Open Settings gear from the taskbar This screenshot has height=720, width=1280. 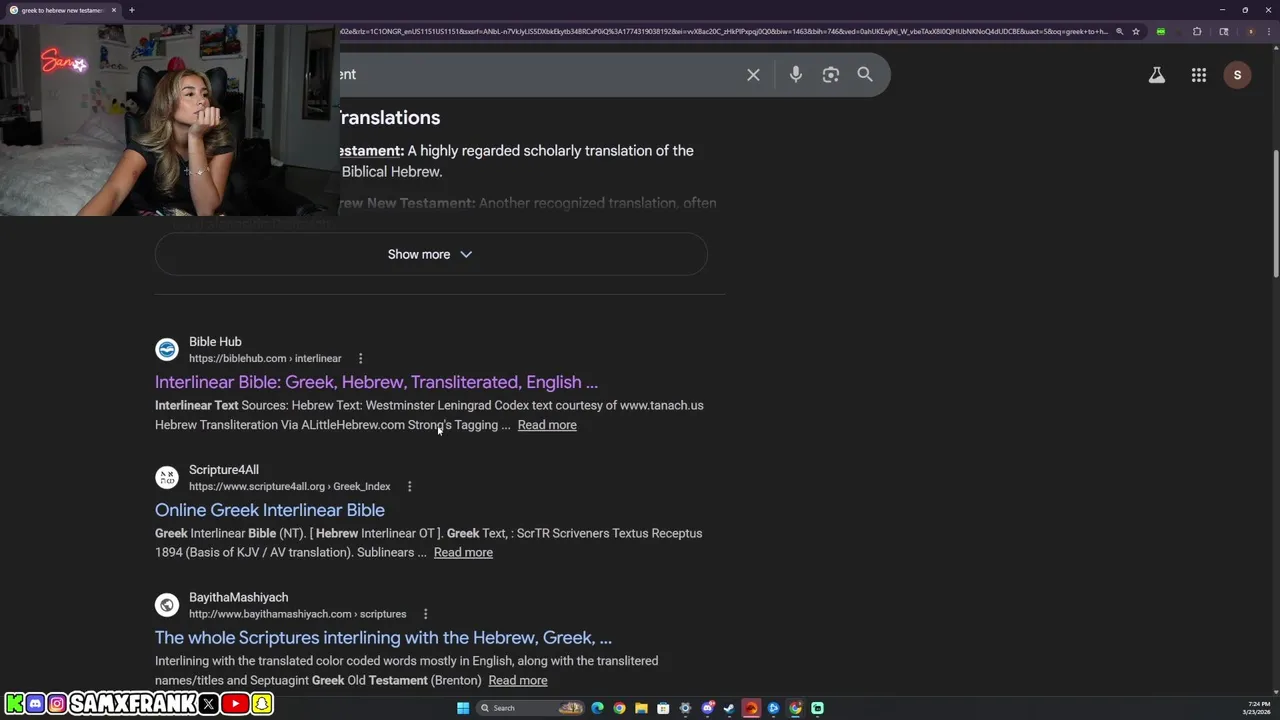click(x=685, y=708)
